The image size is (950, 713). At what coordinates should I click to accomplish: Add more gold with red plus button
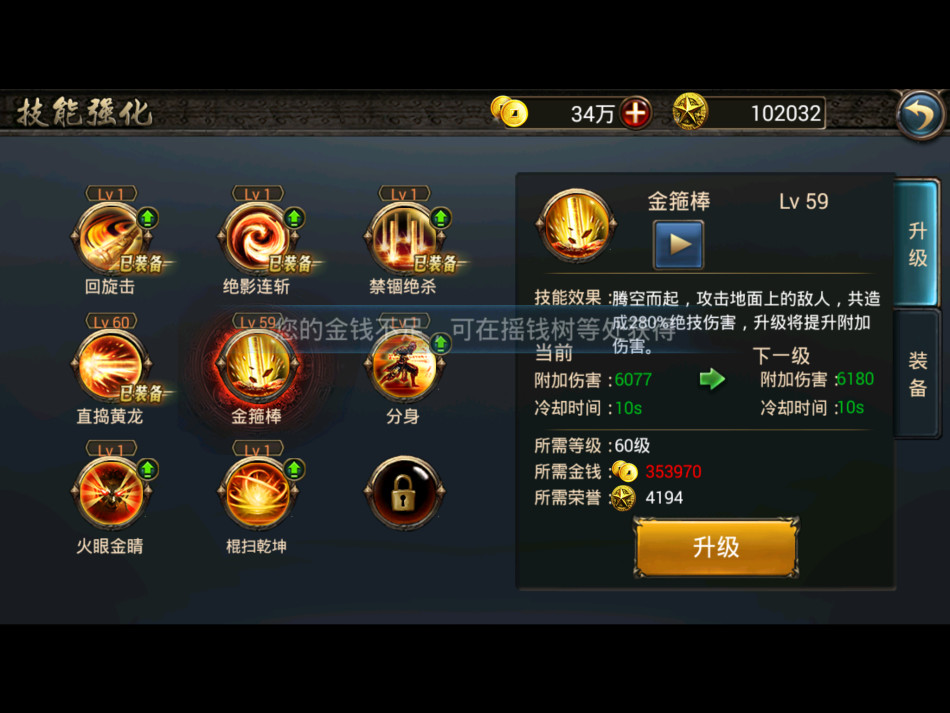pyautogui.click(x=635, y=113)
